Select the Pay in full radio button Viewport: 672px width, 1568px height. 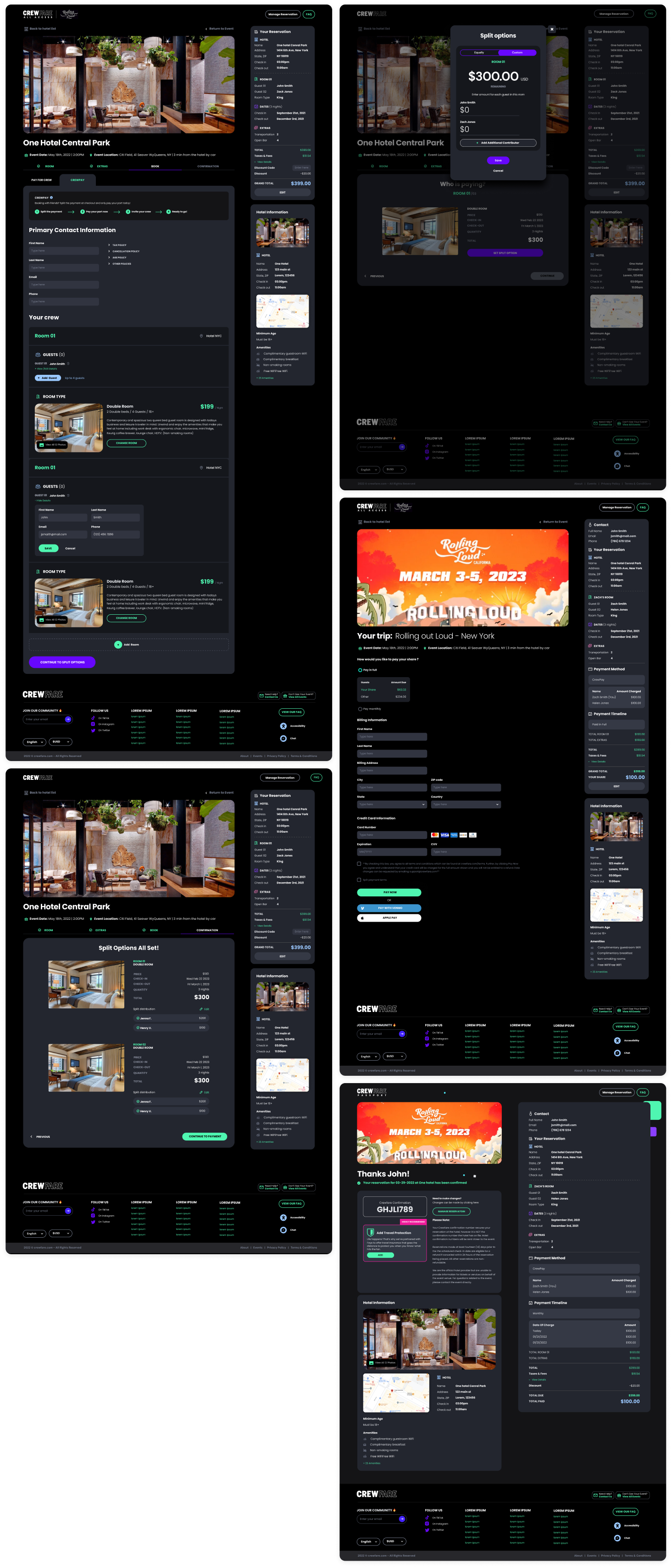coord(360,670)
